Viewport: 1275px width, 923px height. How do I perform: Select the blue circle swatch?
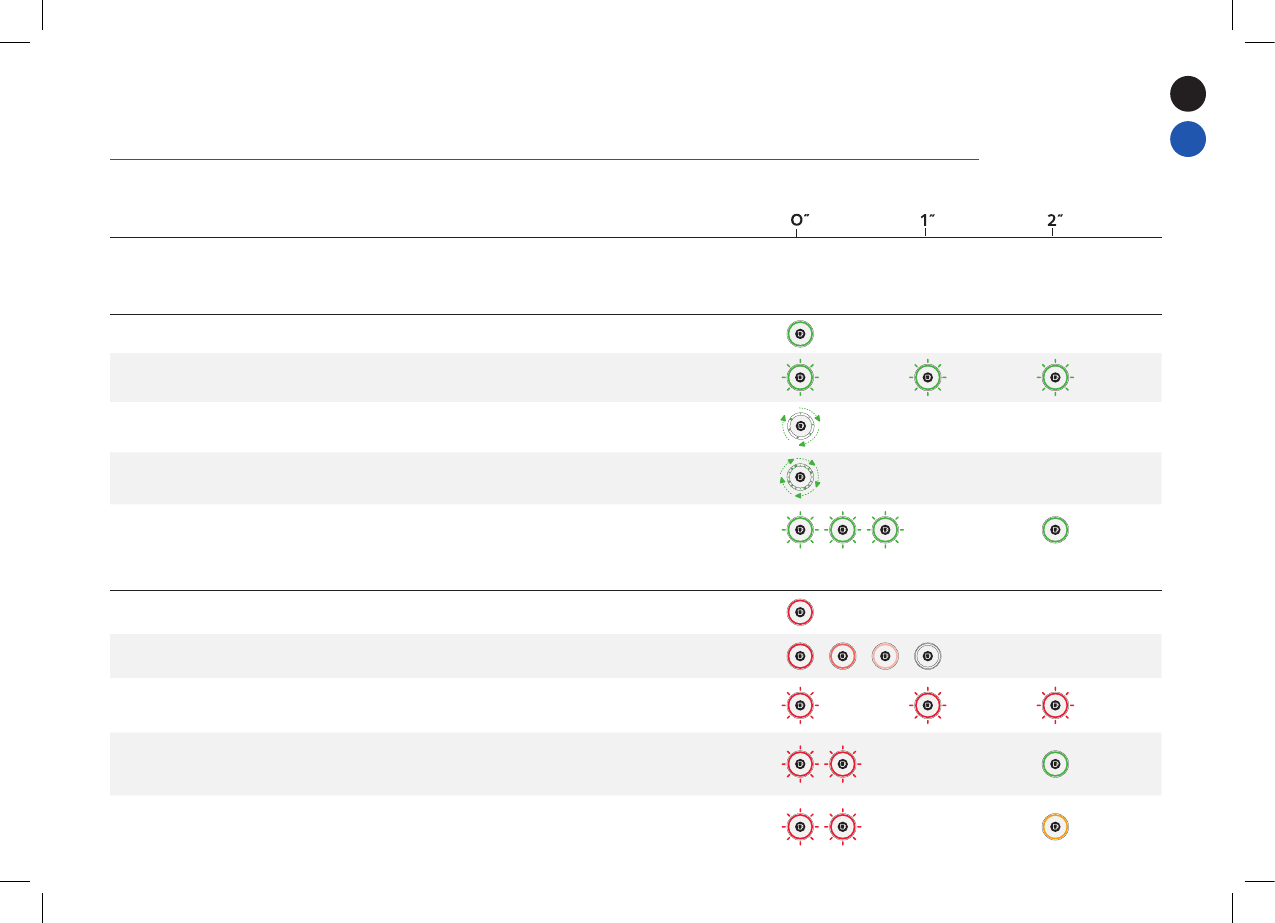click(x=1188, y=139)
